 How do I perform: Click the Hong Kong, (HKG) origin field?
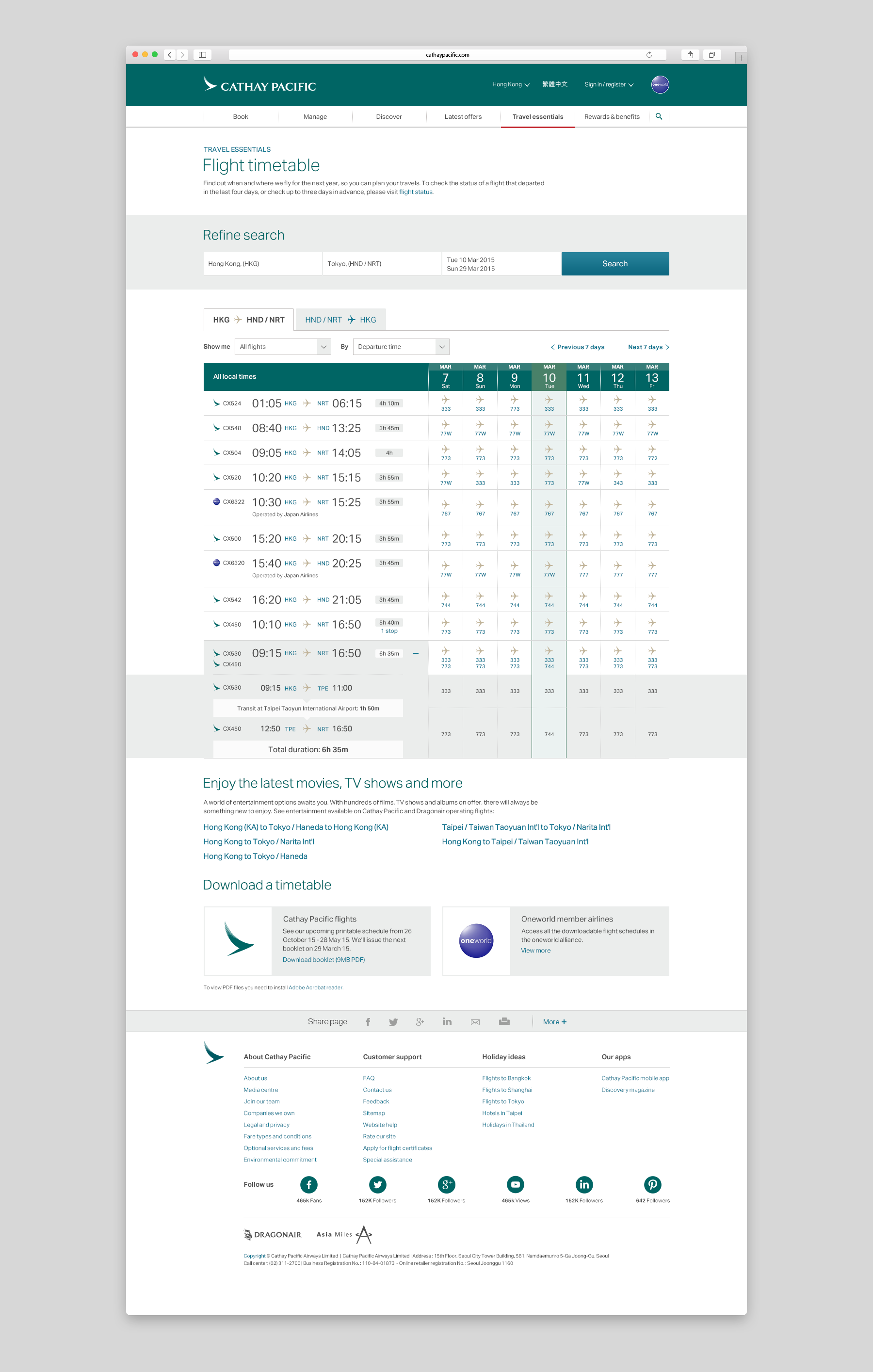point(263,264)
